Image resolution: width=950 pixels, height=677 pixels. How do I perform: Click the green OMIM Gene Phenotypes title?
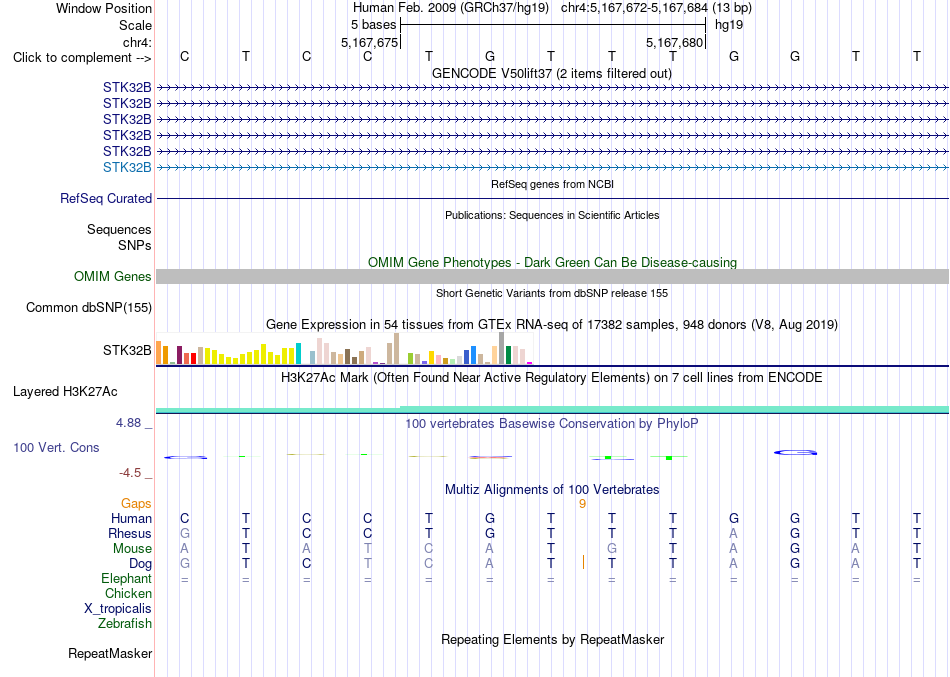552,262
